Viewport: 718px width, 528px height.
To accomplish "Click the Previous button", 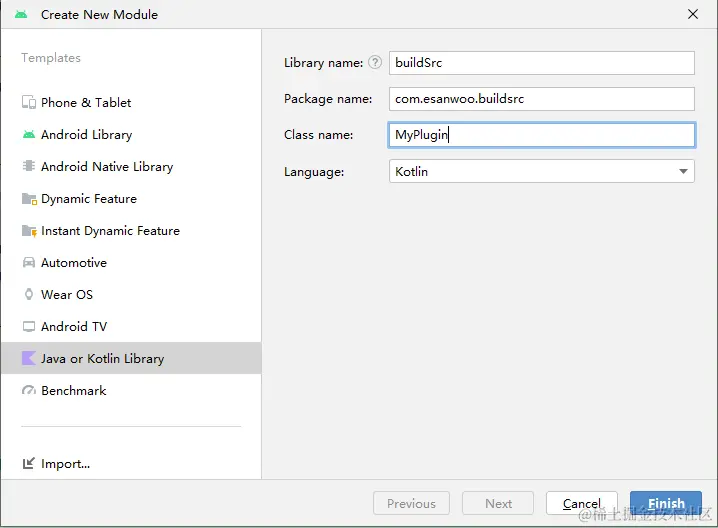I will pos(411,503).
